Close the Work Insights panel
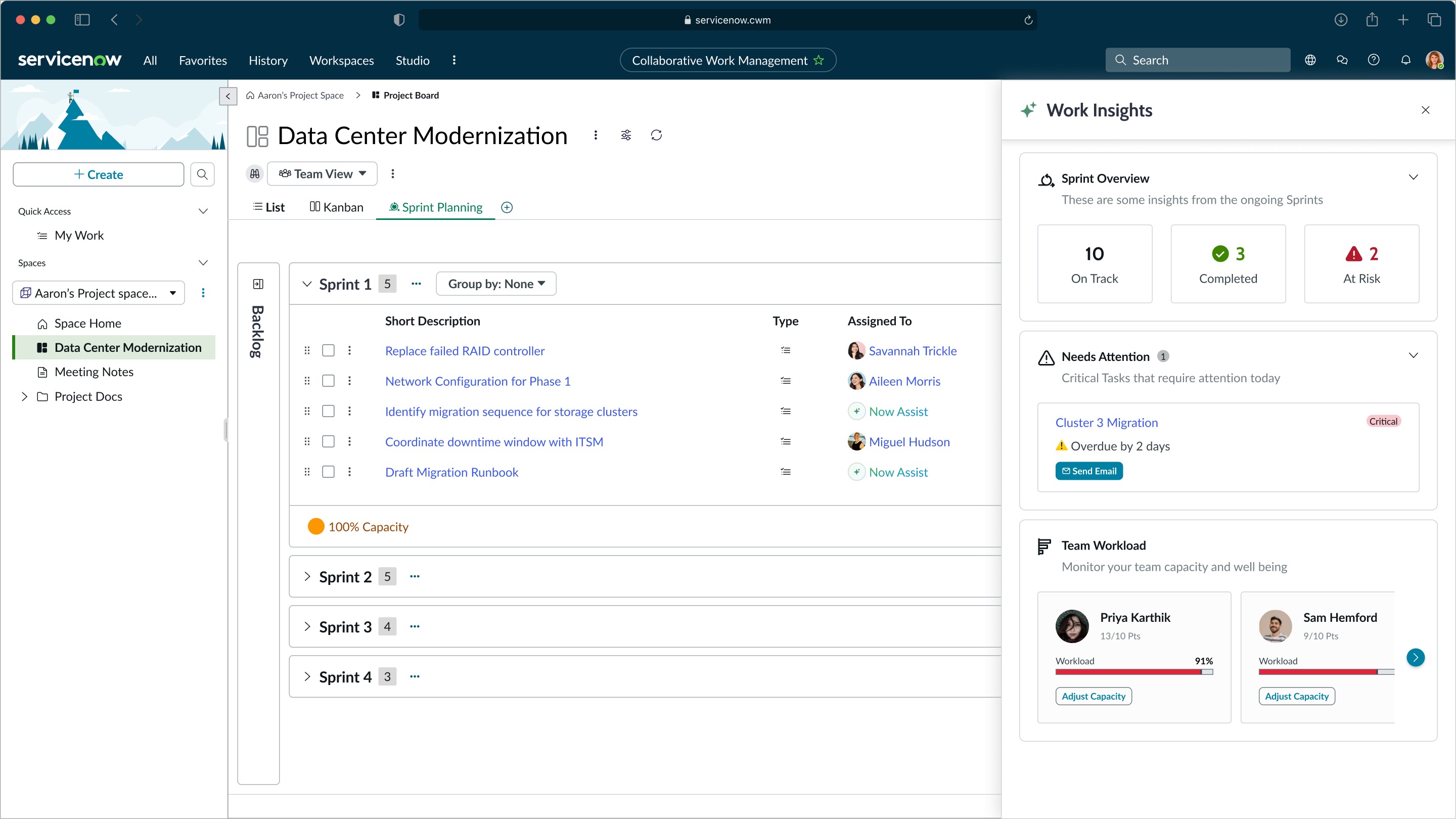1456x819 pixels. coord(1426,110)
